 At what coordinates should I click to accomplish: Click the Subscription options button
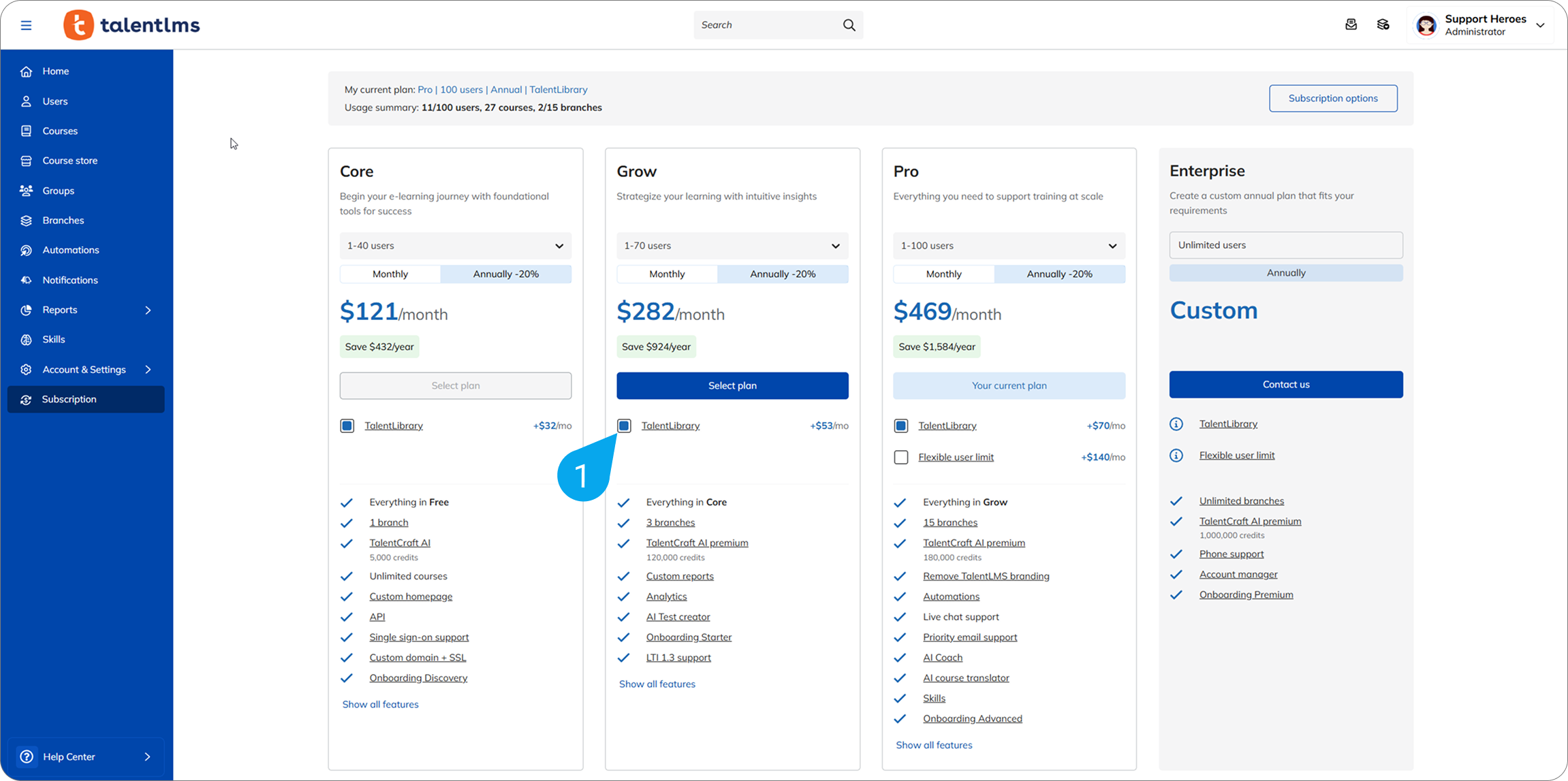click(1332, 98)
